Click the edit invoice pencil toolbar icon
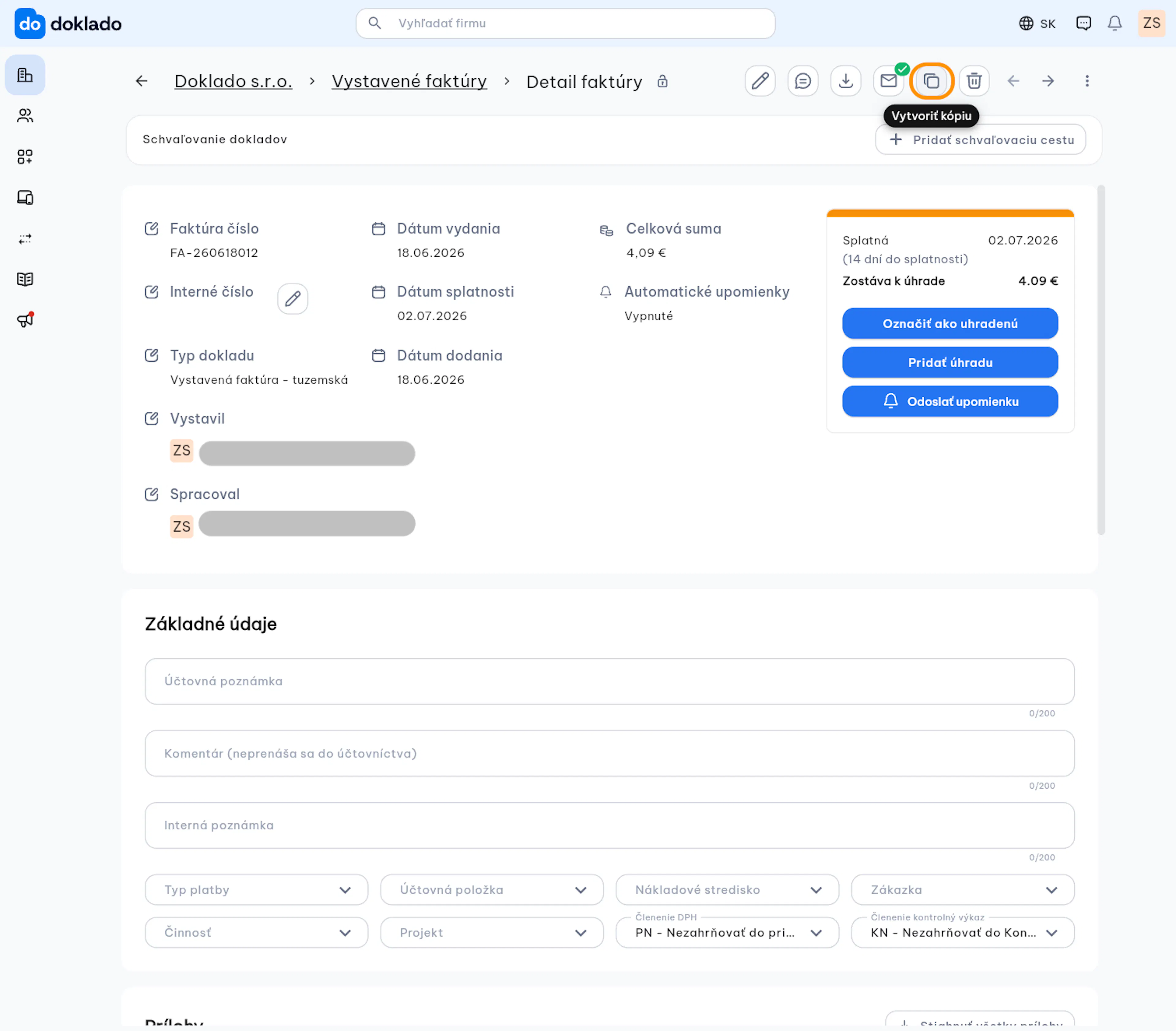This screenshot has width=1176, height=1031. click(x=760, y=81)
